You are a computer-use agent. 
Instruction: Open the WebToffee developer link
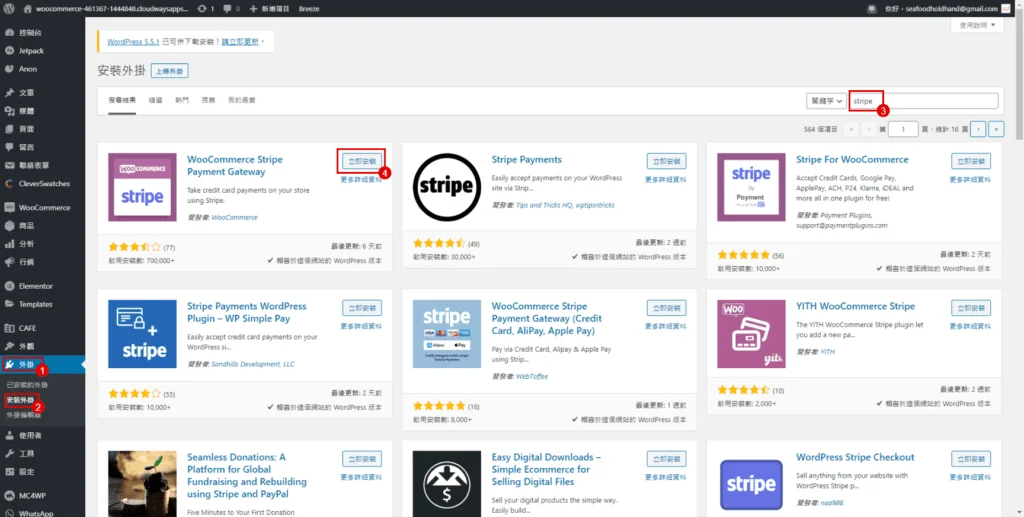pyautogui.click(x=532, y=377)
